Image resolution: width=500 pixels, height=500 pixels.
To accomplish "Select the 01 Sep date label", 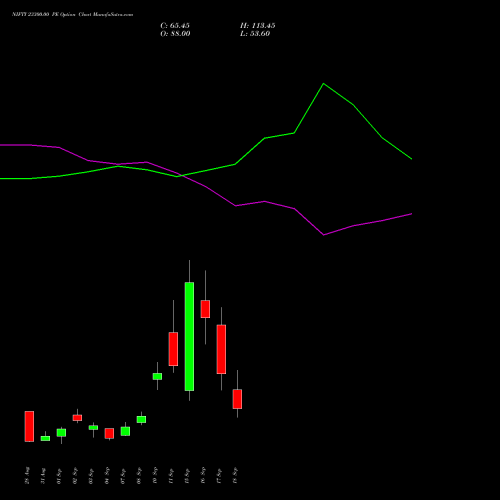I will click(x=59, y=476).
